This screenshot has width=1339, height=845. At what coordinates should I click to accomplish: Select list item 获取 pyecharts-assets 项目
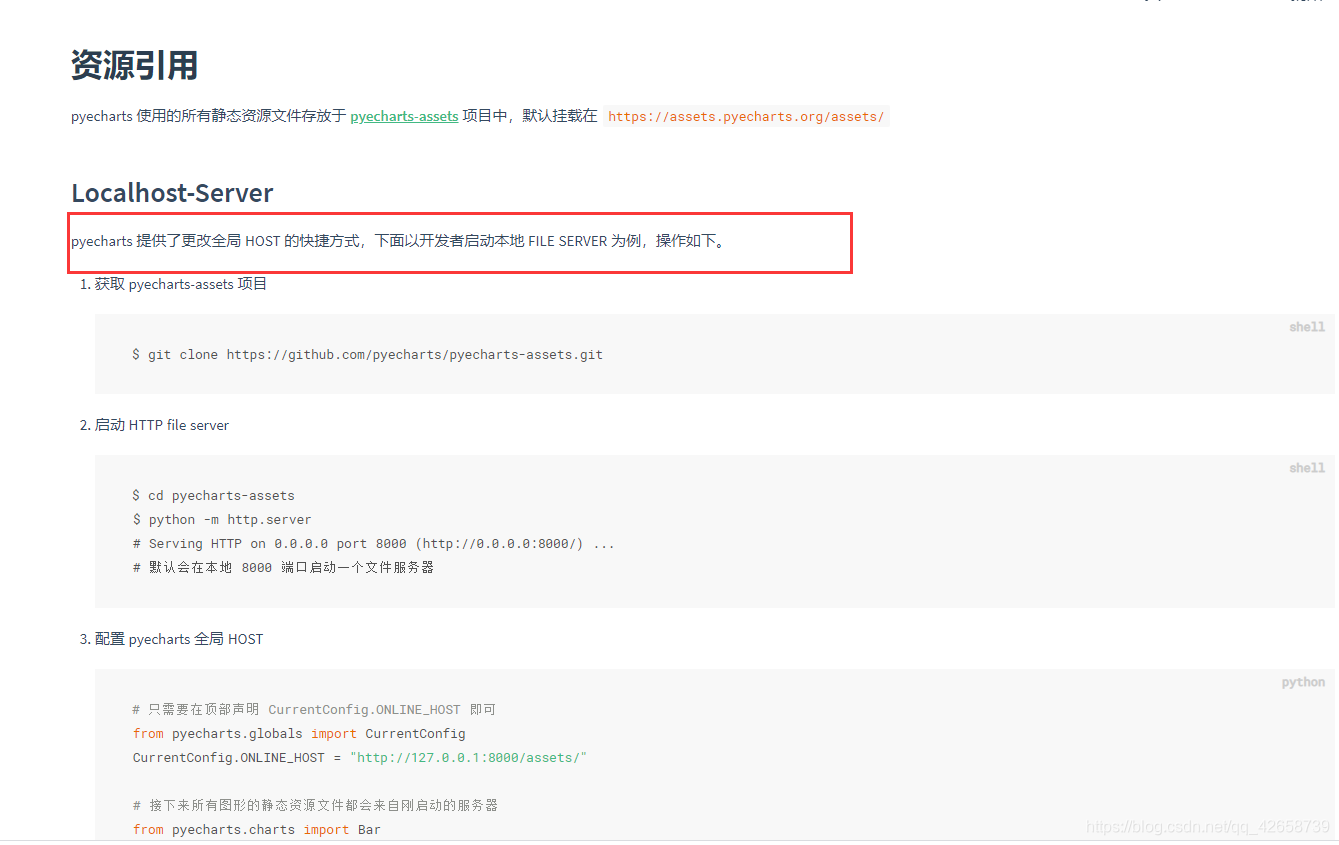181,284
